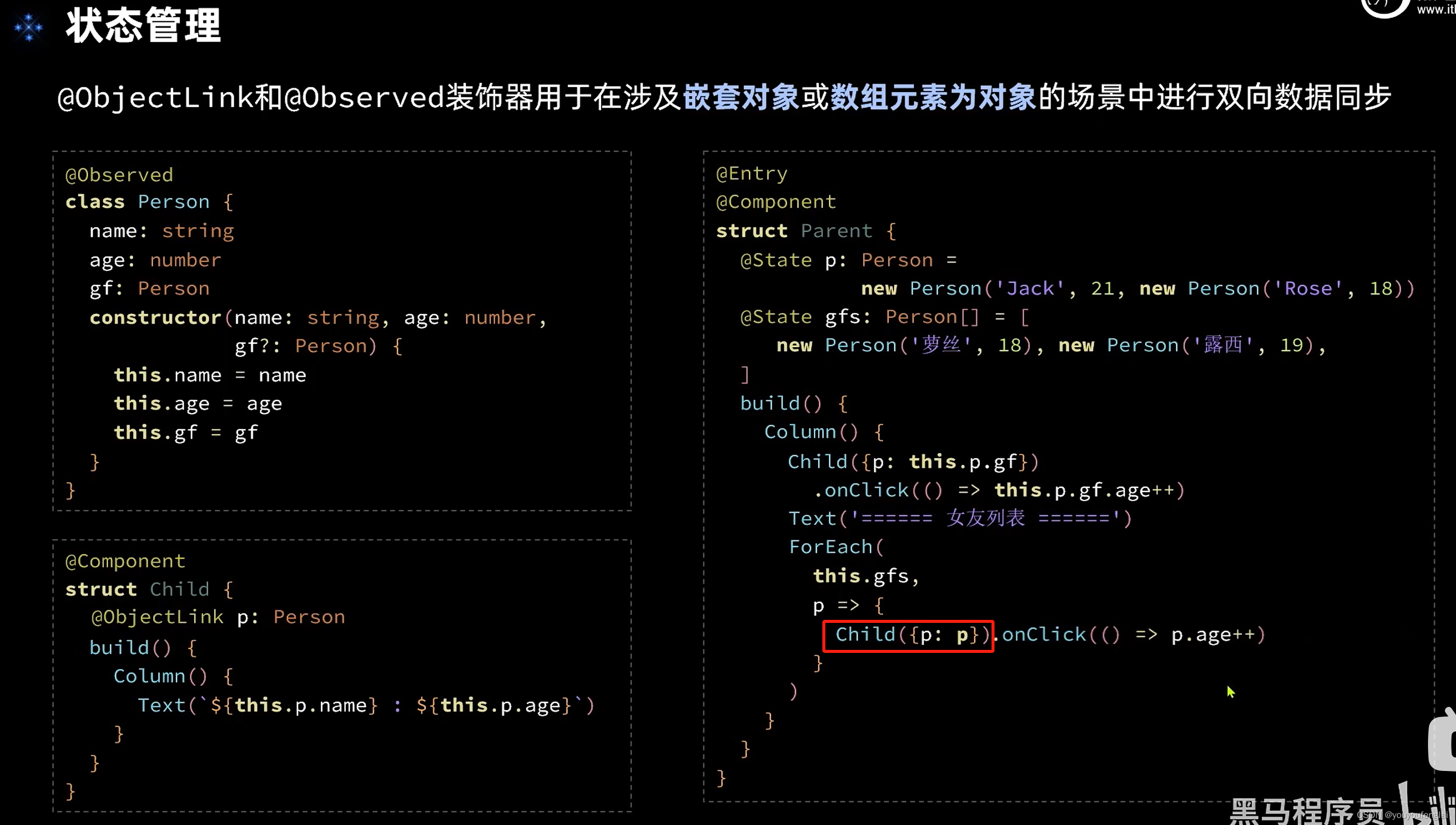Click the 'this.gfs,' argument line

point(866,577)
